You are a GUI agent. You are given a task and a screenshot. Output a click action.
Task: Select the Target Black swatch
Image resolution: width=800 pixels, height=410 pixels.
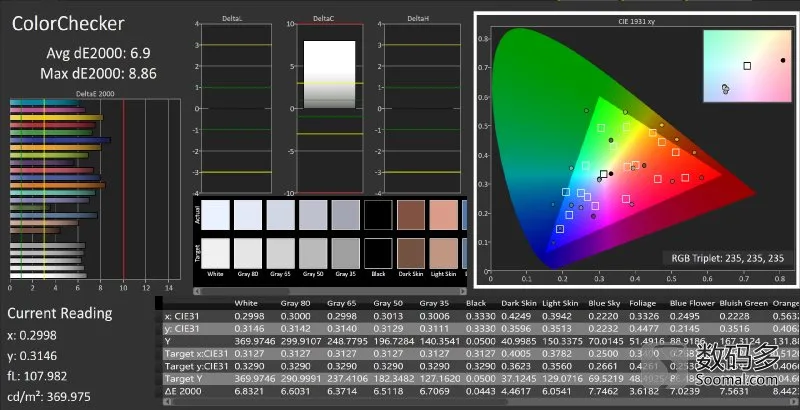[x=379, y=253]
